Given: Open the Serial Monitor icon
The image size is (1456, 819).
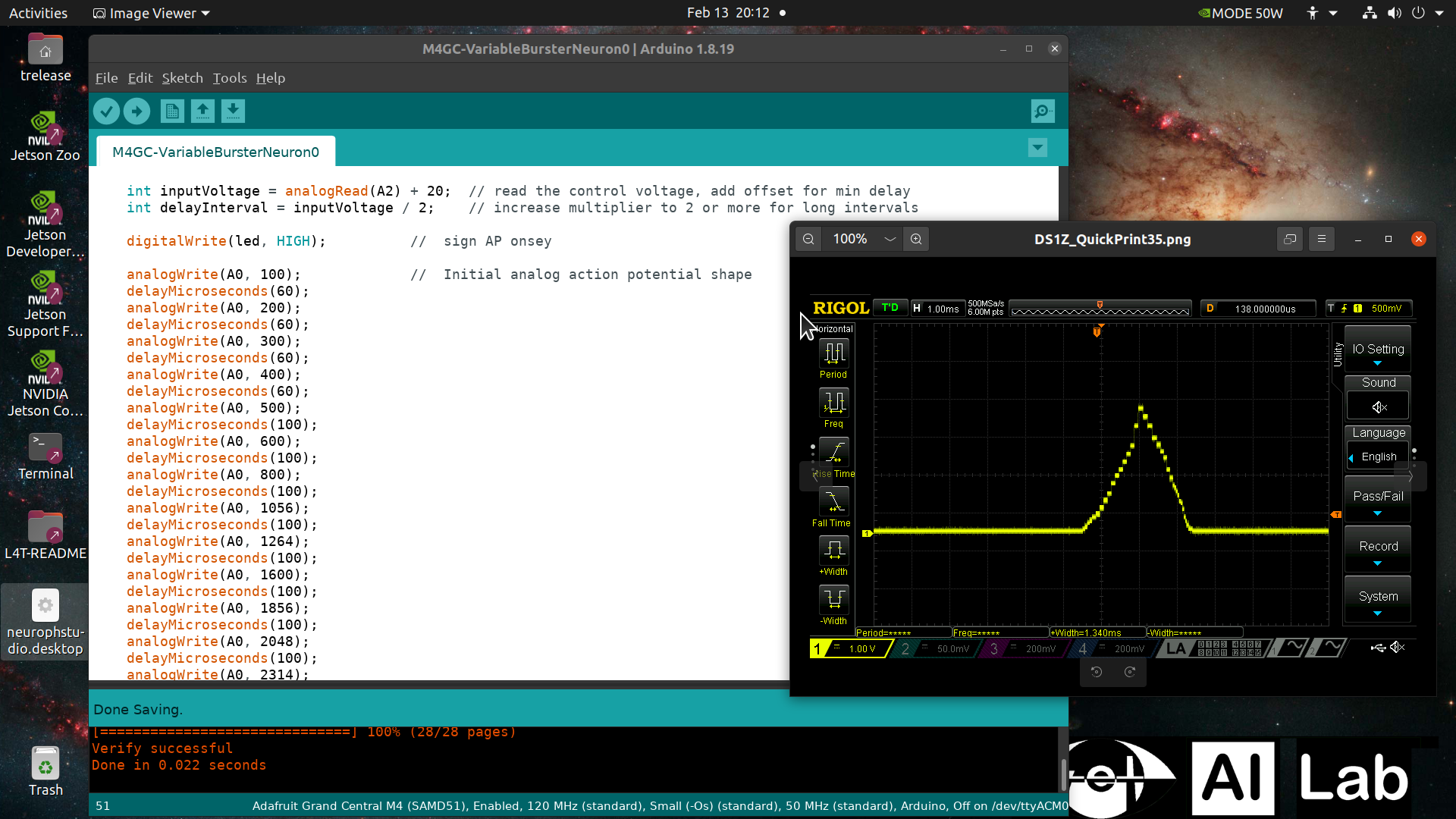Looking at the screenshot, I should [x=1043, y=111].
